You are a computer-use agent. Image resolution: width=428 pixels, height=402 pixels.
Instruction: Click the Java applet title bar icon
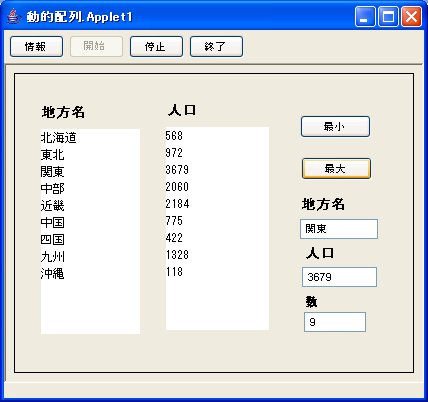13,16
